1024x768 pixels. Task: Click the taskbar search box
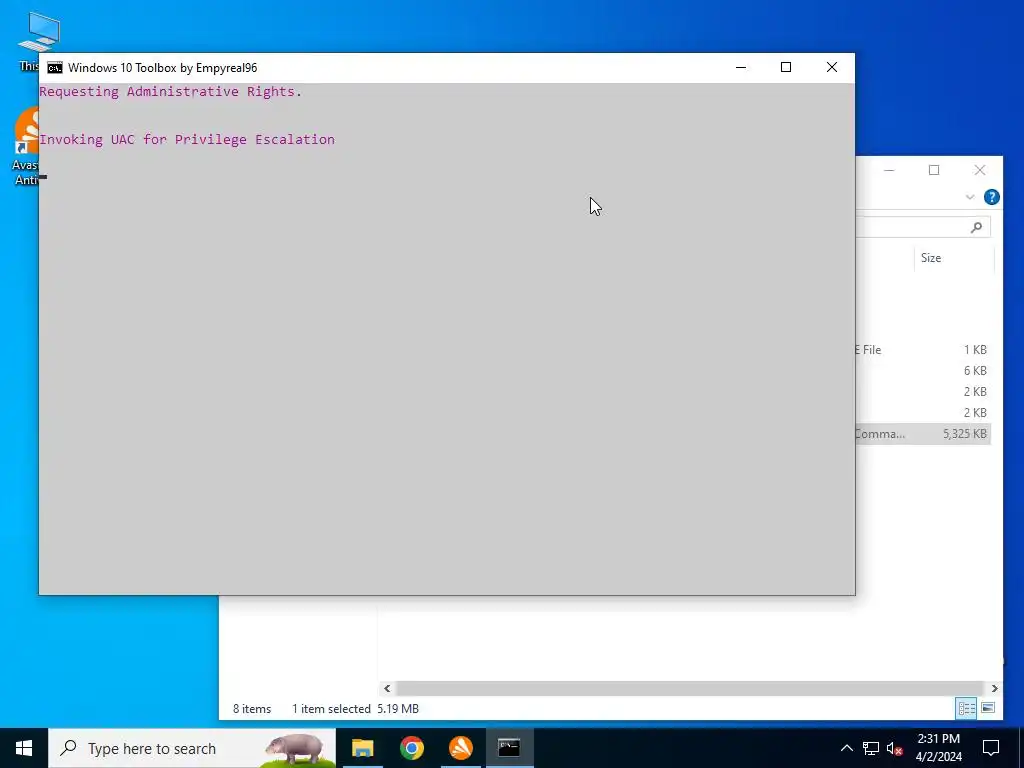coord(192,748)
